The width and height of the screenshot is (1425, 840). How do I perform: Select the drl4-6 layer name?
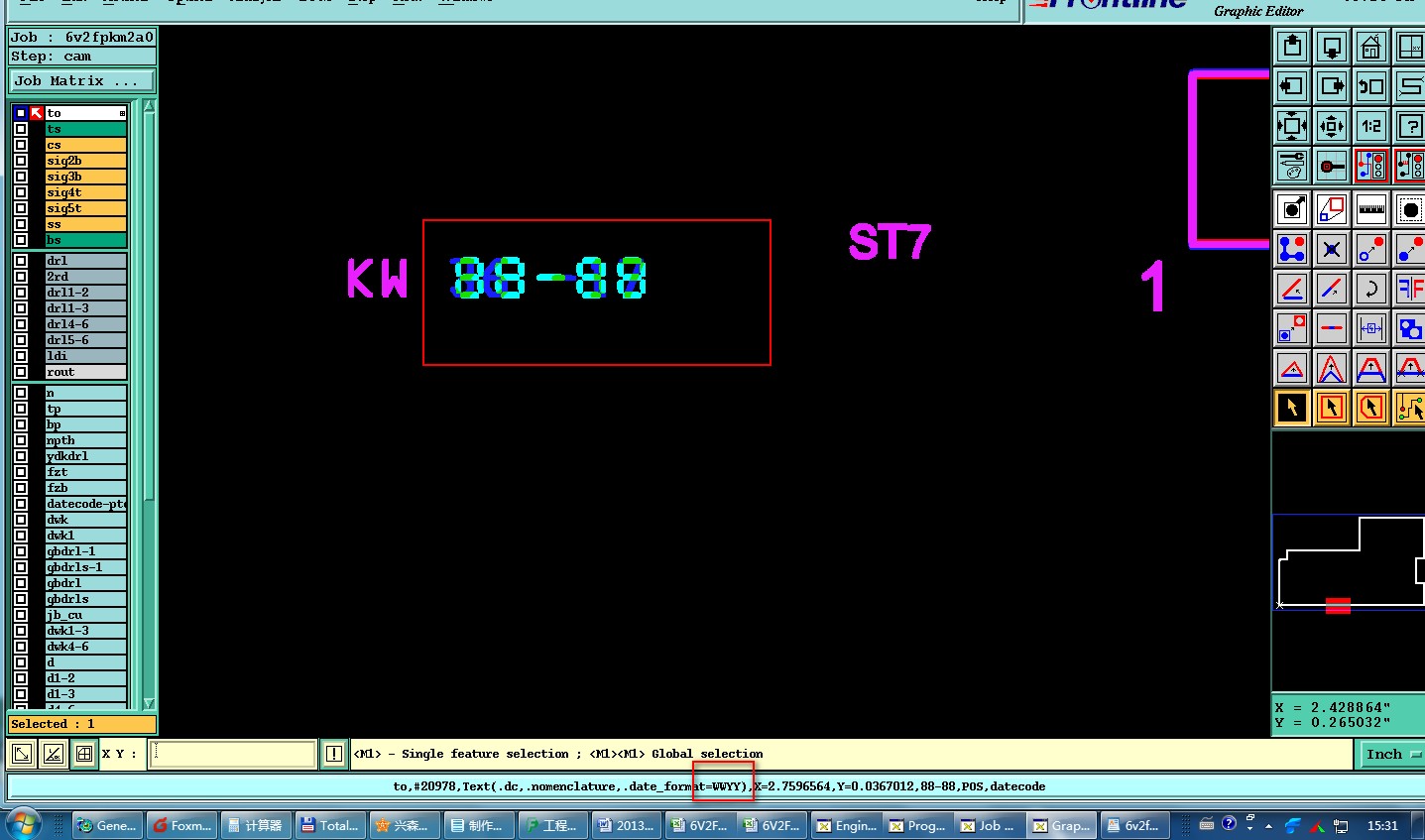click(x=86, y=324)
